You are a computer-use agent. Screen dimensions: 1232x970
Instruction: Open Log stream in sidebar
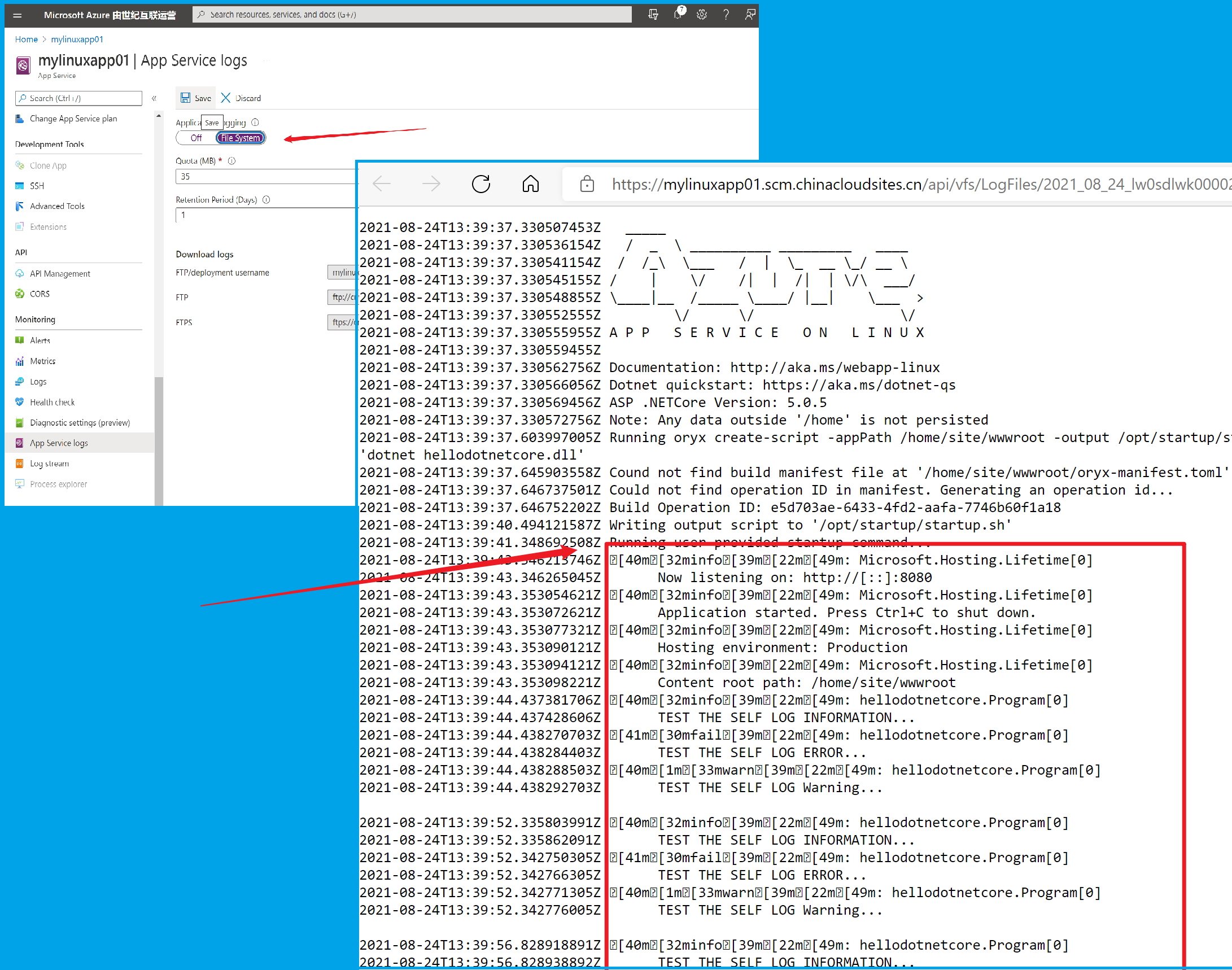coord(50,464)
